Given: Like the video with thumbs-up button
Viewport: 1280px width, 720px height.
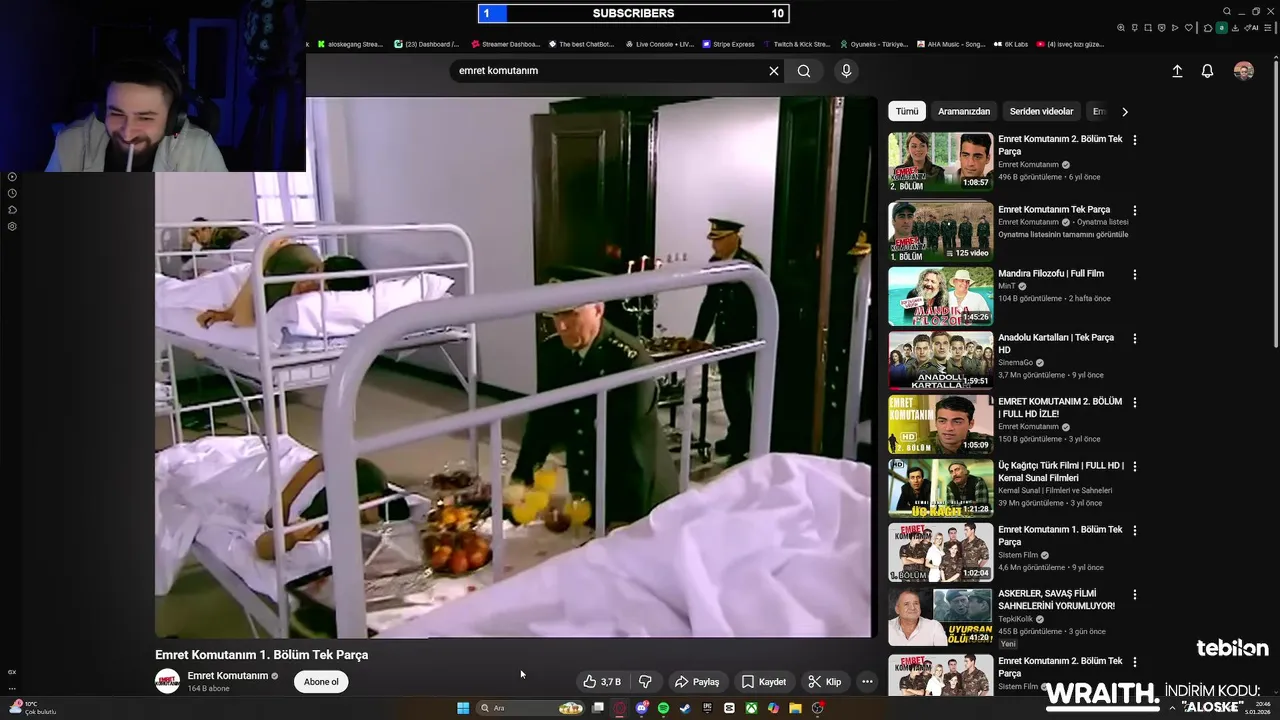Looking at the screenshot, I should (x=603, y=682).
